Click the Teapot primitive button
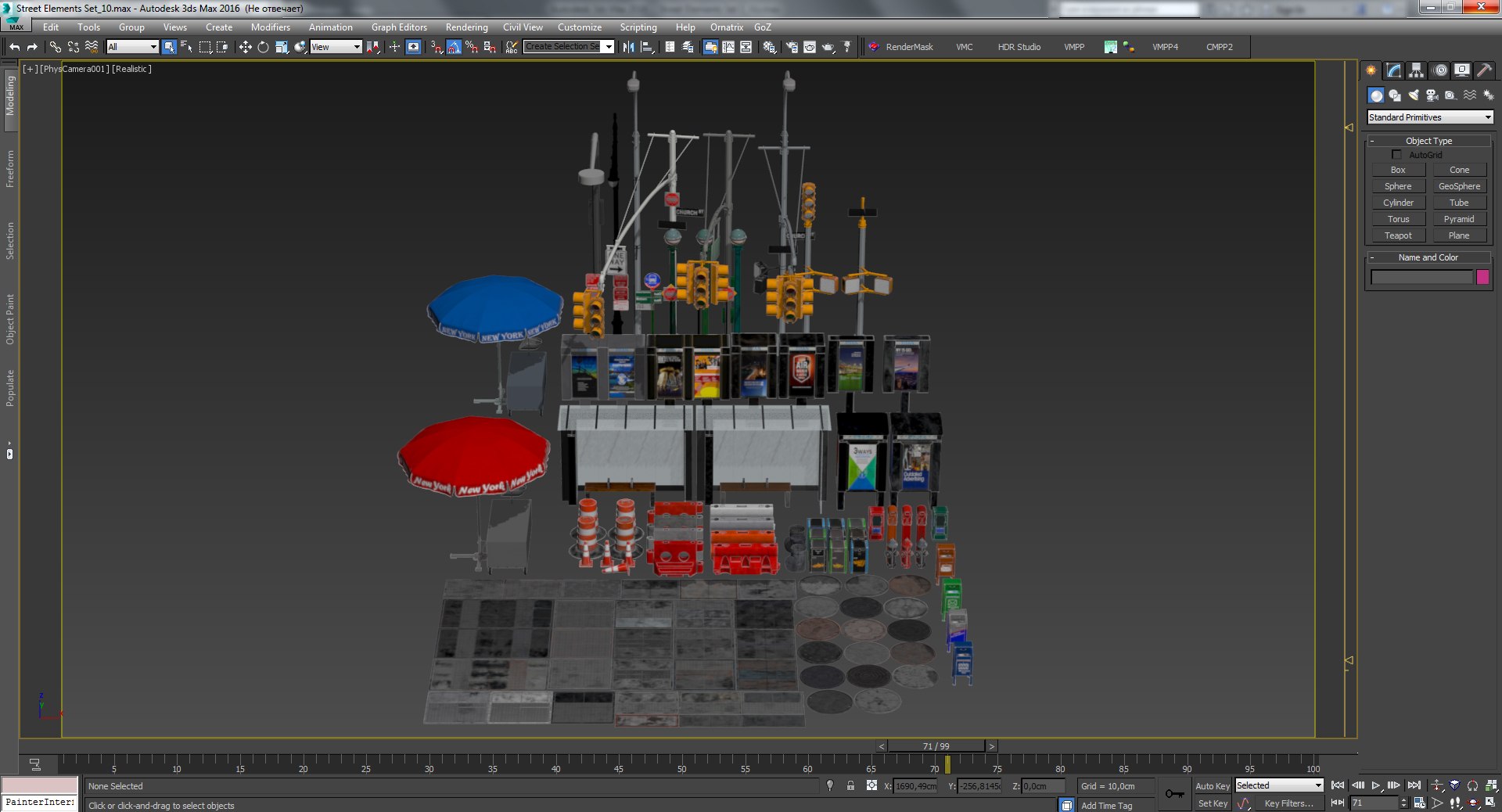 [1398, 235]
